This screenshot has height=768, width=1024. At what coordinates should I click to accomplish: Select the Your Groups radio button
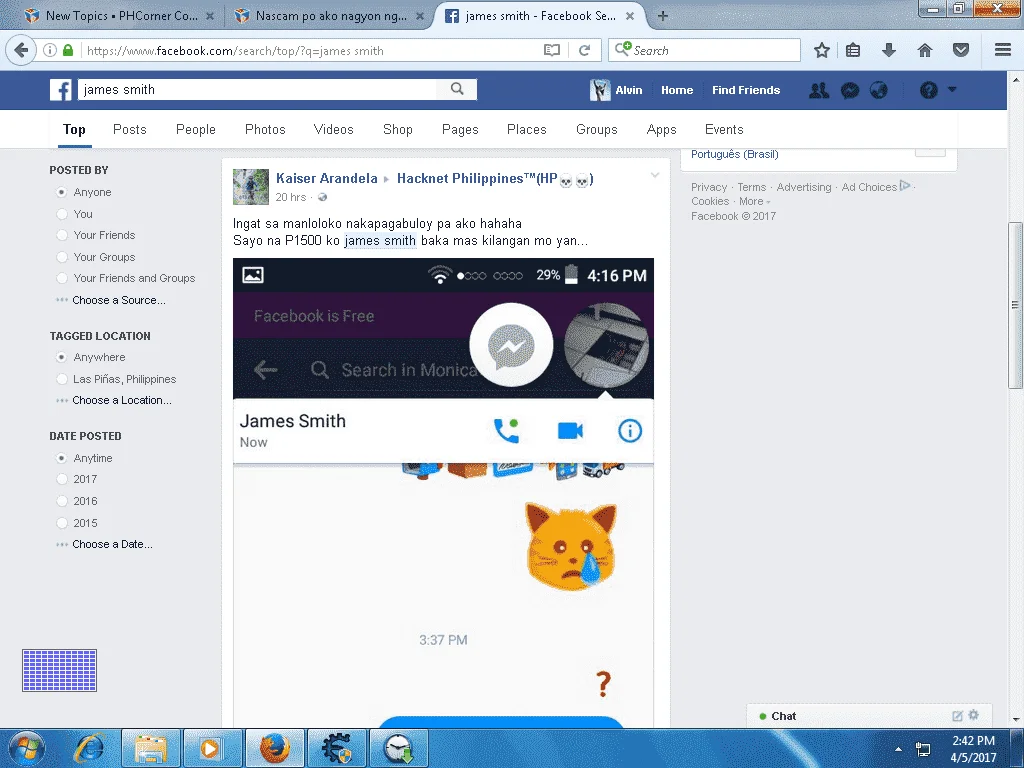coord(61,257)
